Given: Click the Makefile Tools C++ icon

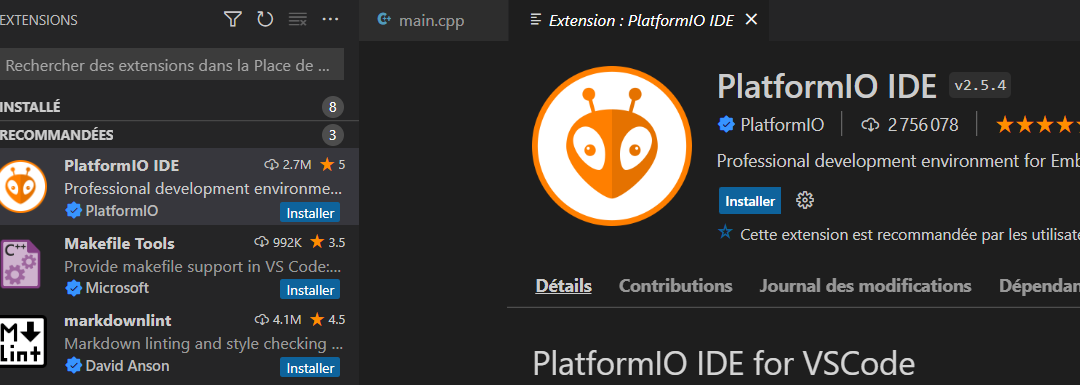Looking at the screenshot, I should pos(20,264).
